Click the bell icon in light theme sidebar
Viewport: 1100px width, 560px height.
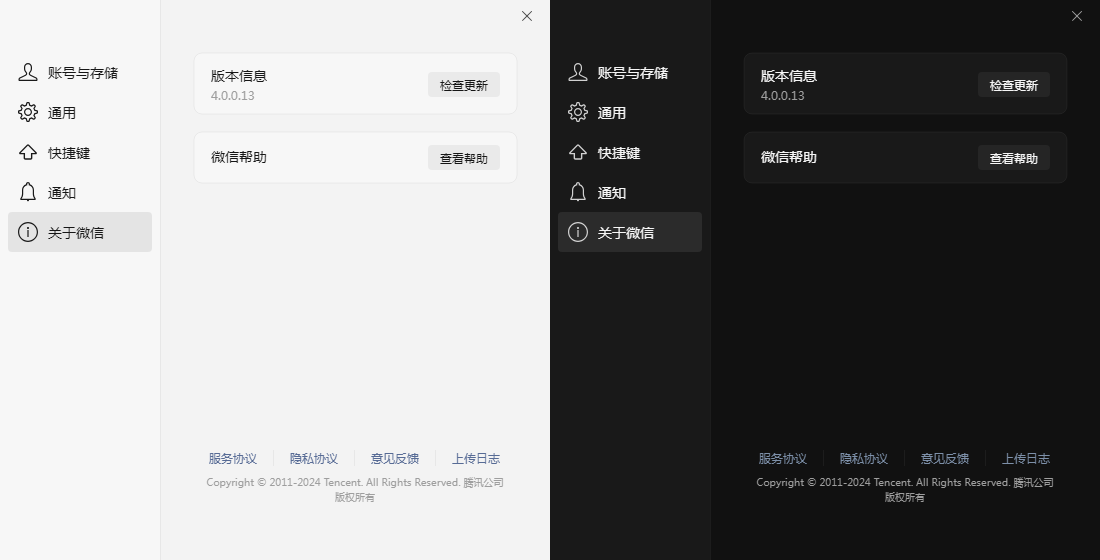(x=28, y=192)
